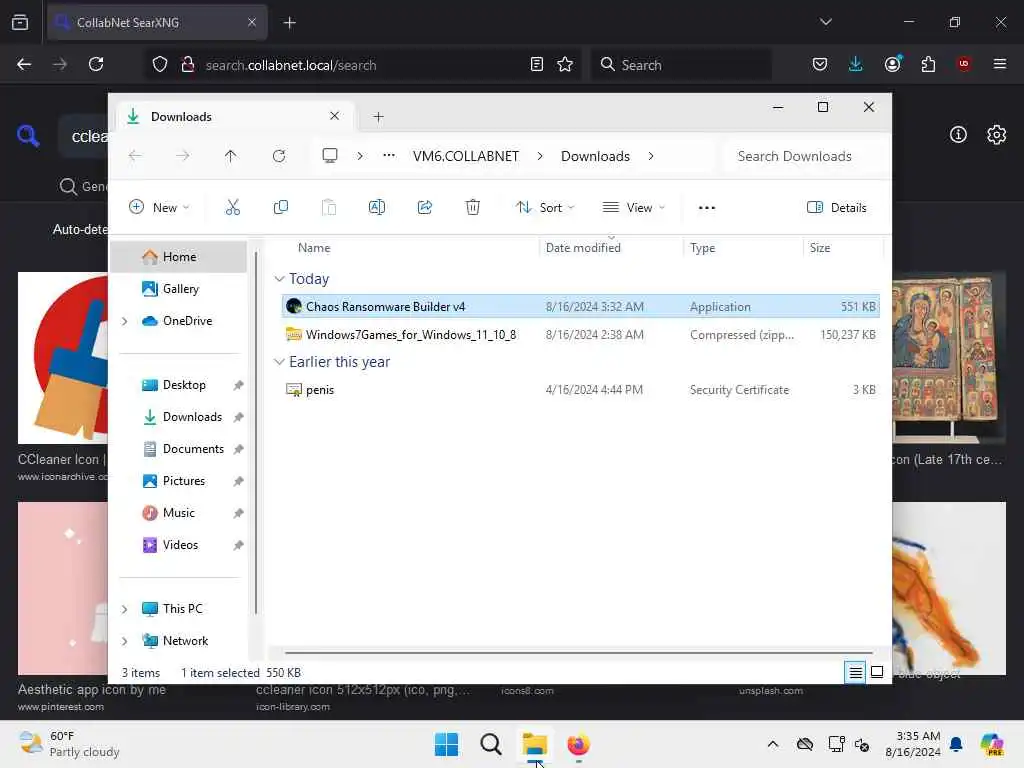Click the Firefox reload button
This screenshot has width=1024, height=768.
point(96,64)
